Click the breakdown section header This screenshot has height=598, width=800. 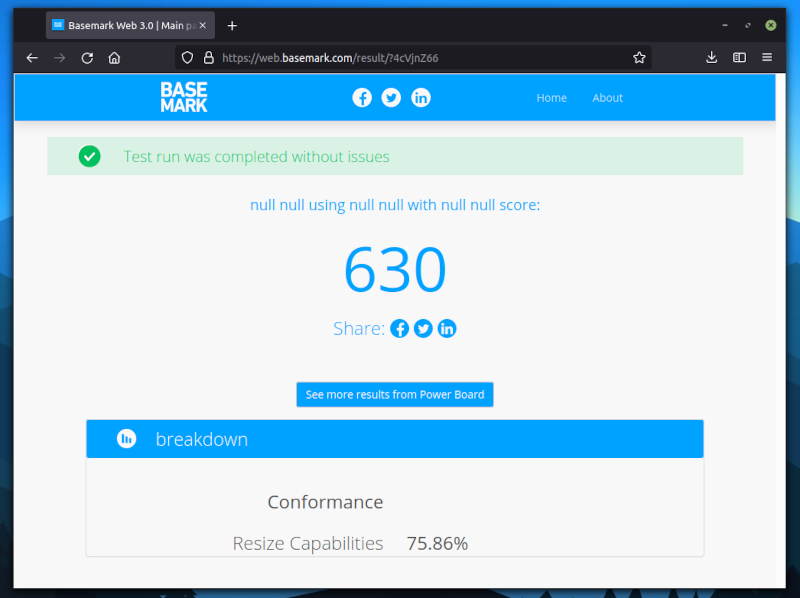[x=395, y=439]
